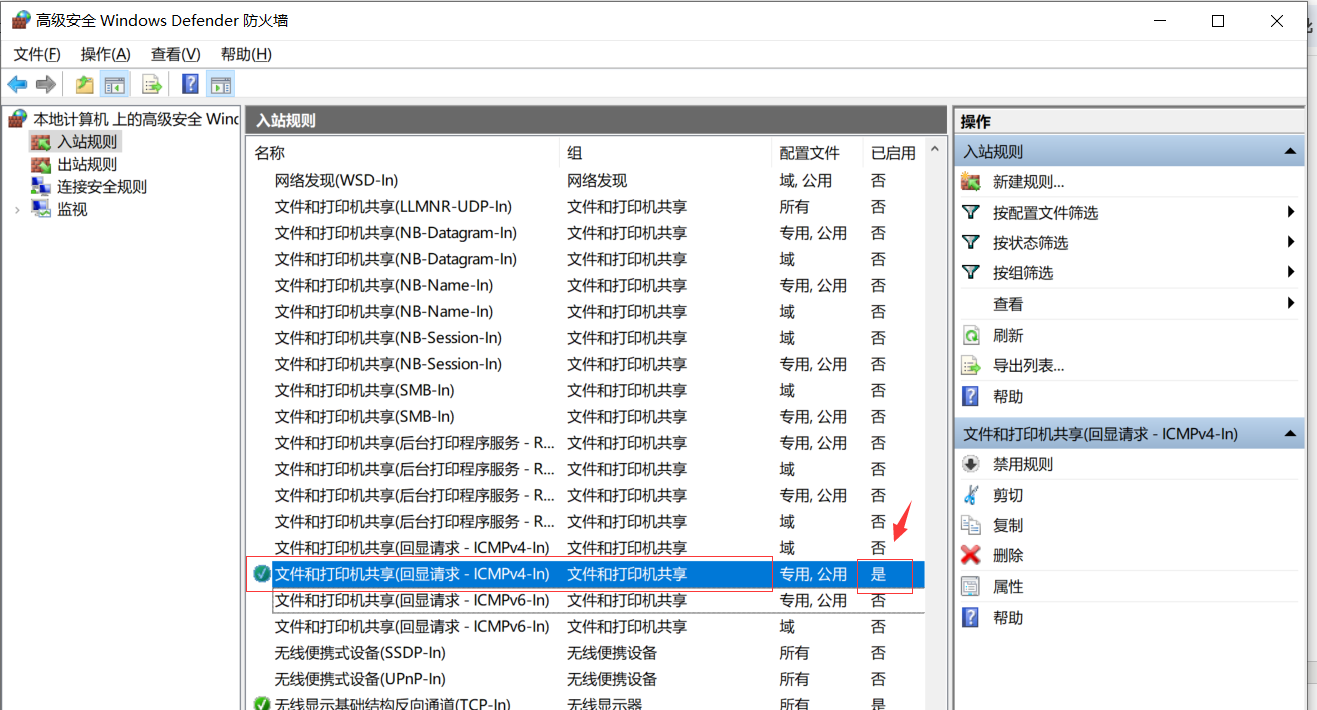
Task: Click the 入站规则 tree icon
Action: 40,142
